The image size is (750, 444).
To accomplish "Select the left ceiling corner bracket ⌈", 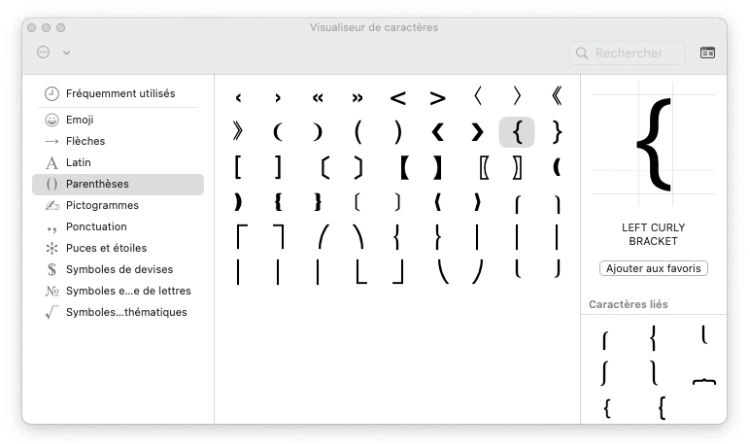I will [242, 237].
